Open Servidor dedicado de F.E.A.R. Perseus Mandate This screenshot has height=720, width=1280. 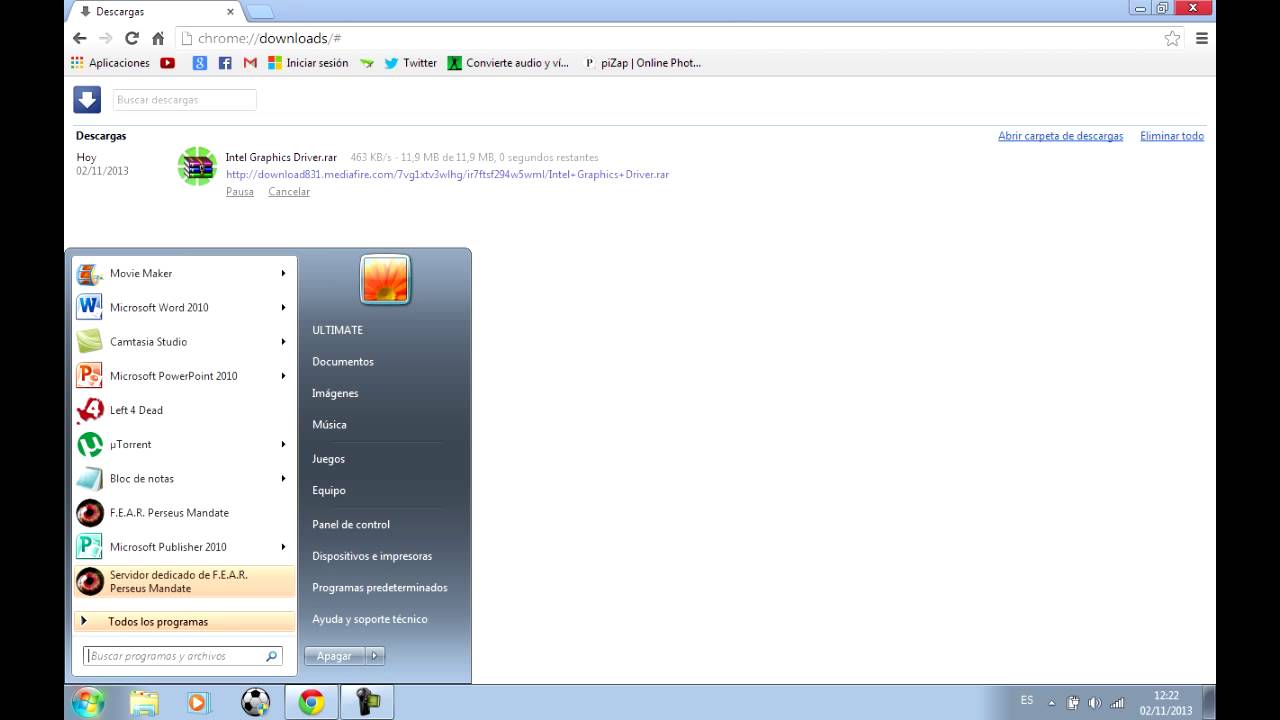click(x=185, y=581)
